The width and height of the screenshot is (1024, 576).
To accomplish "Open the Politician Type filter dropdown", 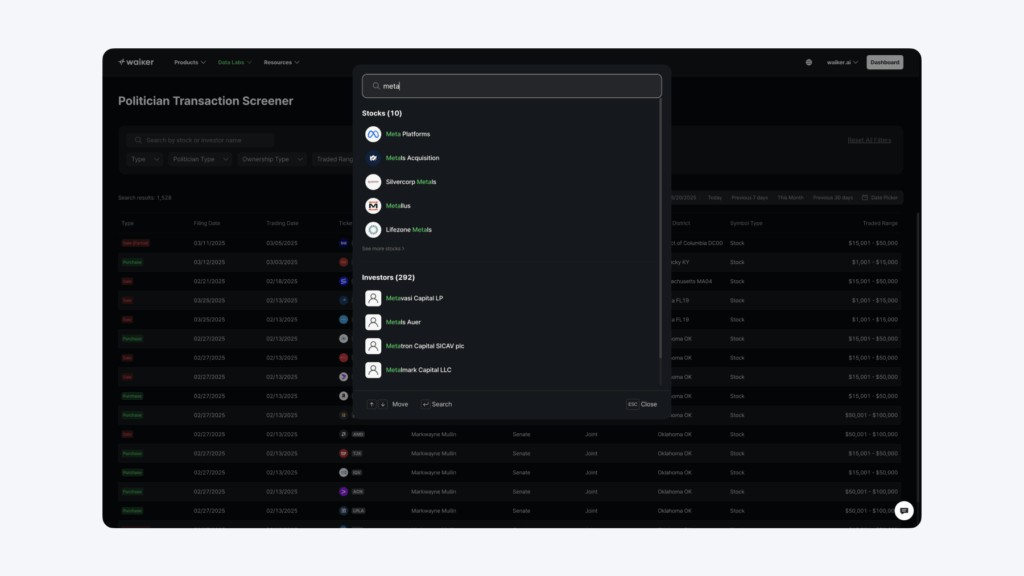I will coord(200,159).
